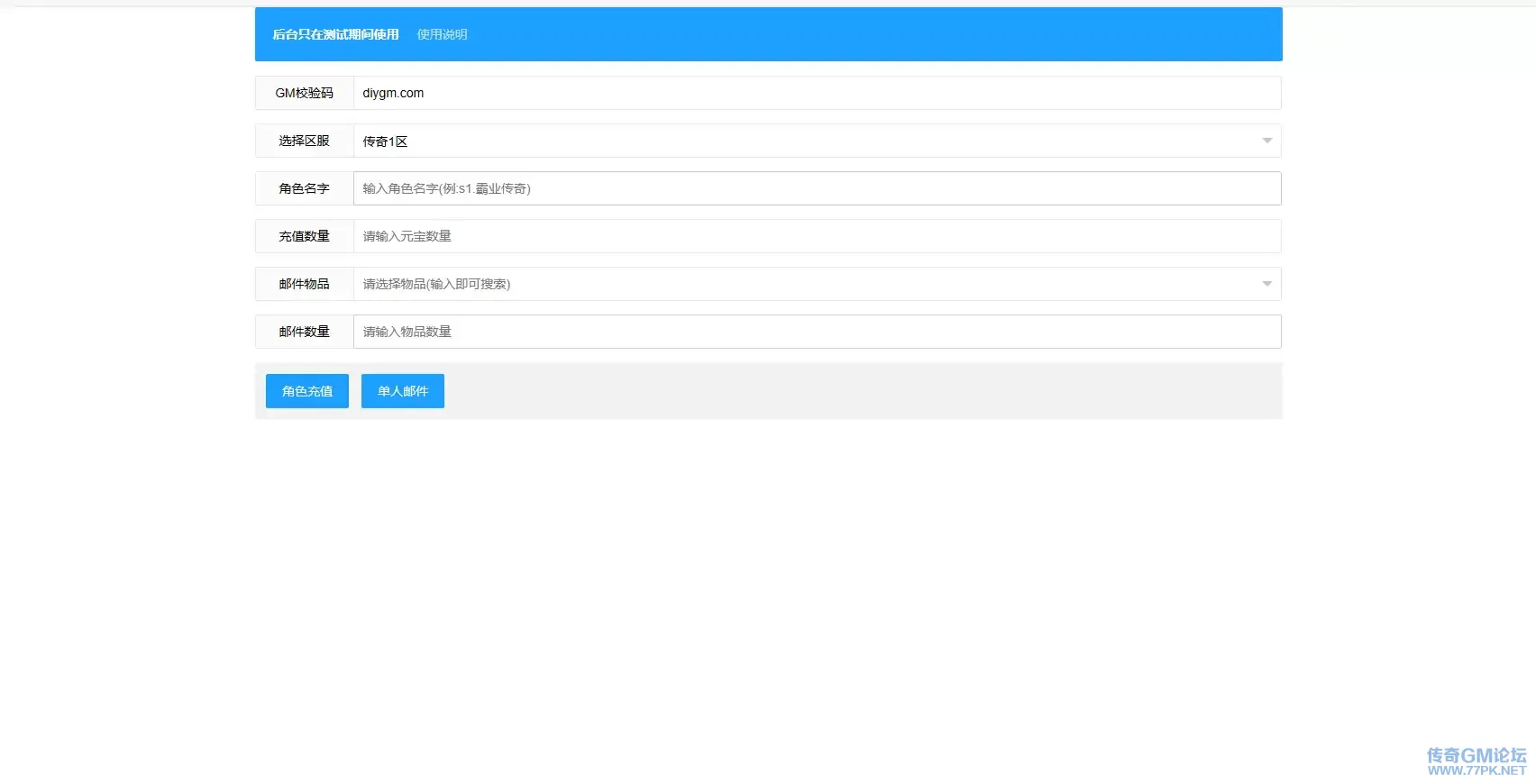Click the arrow icon of 选择区服 dropdown
Viewport: 1536px width, 784px height.
pyautogui.click(x=1266, y=141)
